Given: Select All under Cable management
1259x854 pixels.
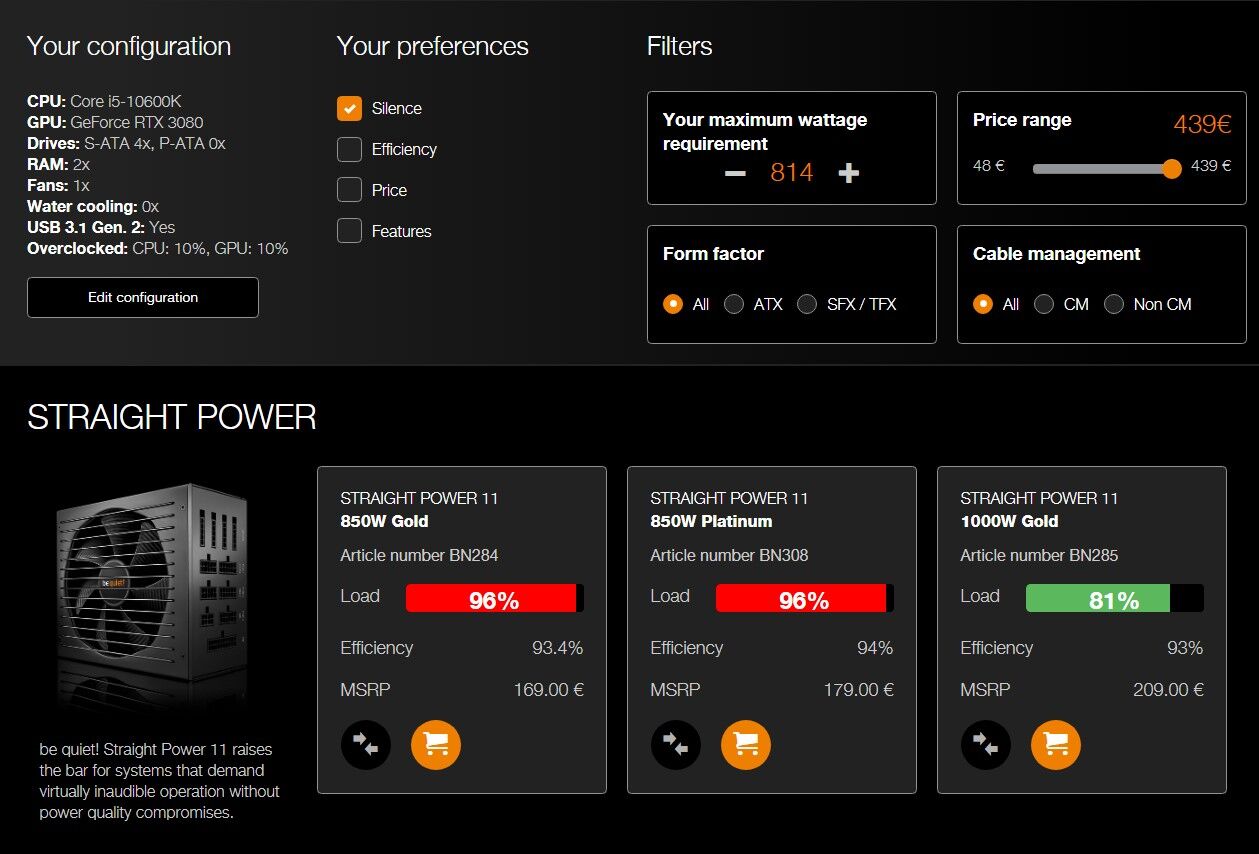Looking at the screenshot, I should 983,304.
